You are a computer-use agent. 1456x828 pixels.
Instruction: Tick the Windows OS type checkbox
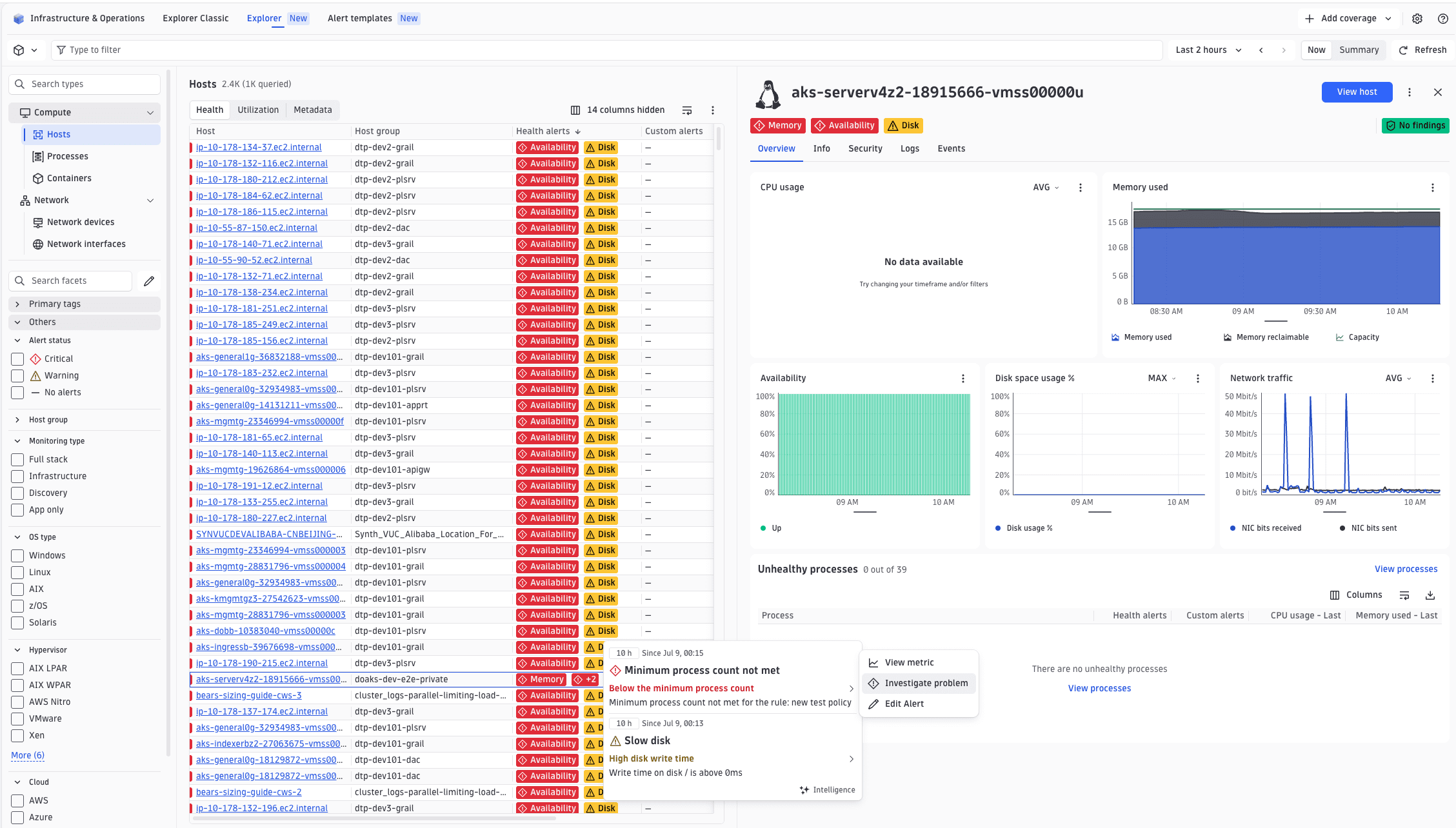tap(17, 555)
